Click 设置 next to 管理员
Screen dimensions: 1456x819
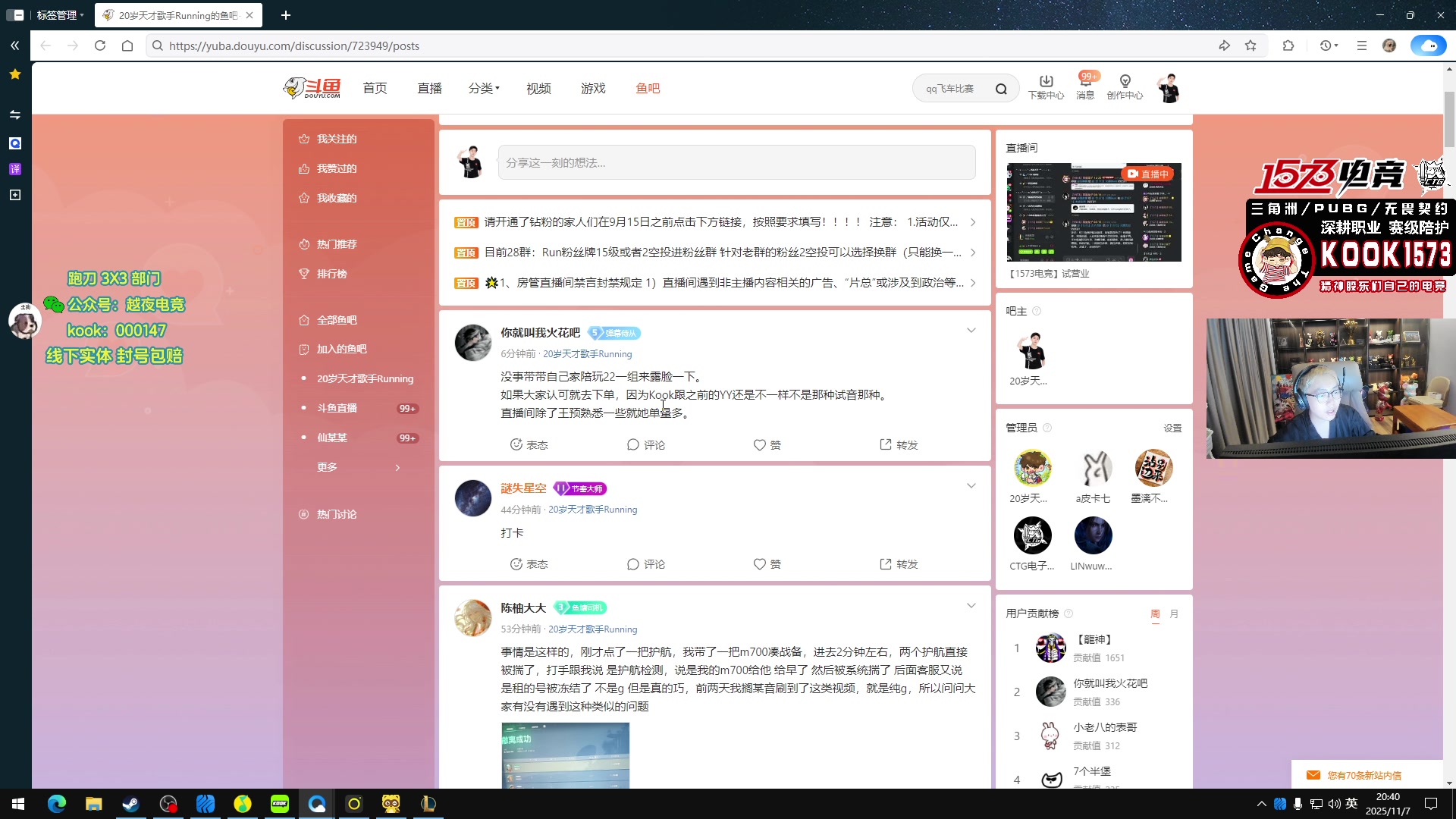[x=1172, y=428]
